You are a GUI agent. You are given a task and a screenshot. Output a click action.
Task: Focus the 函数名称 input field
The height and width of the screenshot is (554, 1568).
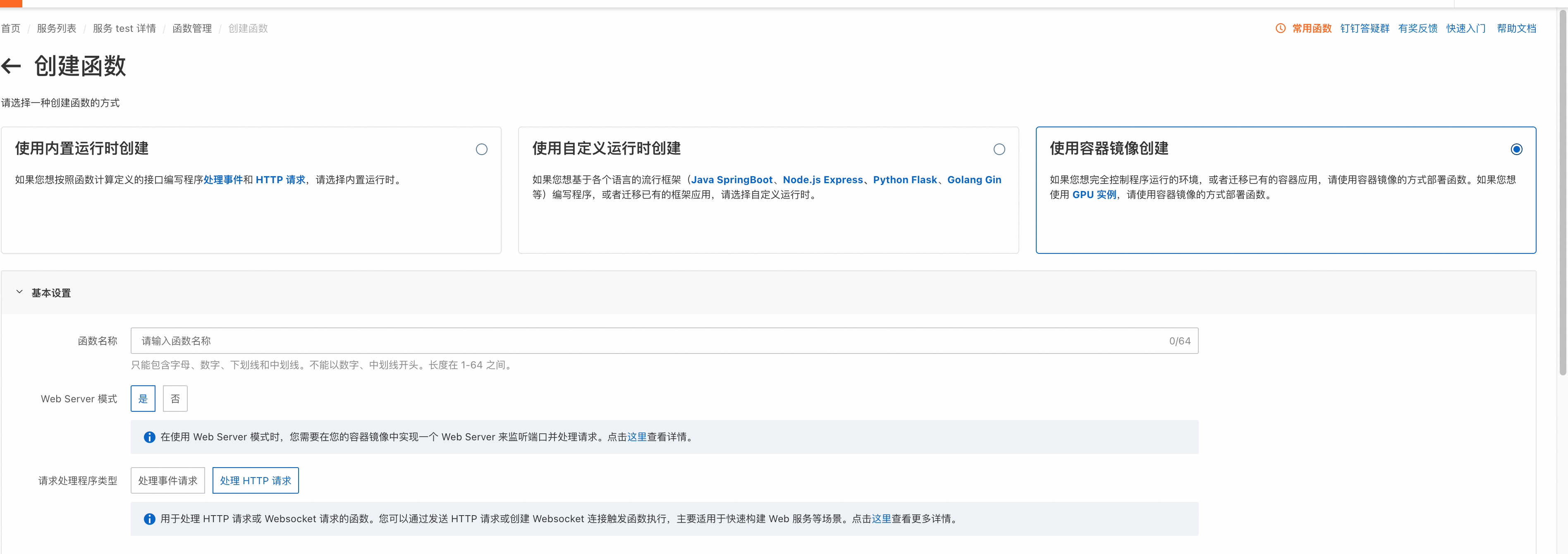[x=664, y=341]
